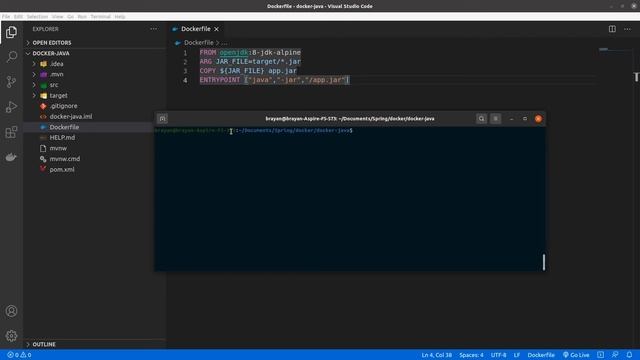Click the Dockerfile breadcrumb item
This screenshot has height=360, width=640.
pyautogui.click(x=198, y=42)
